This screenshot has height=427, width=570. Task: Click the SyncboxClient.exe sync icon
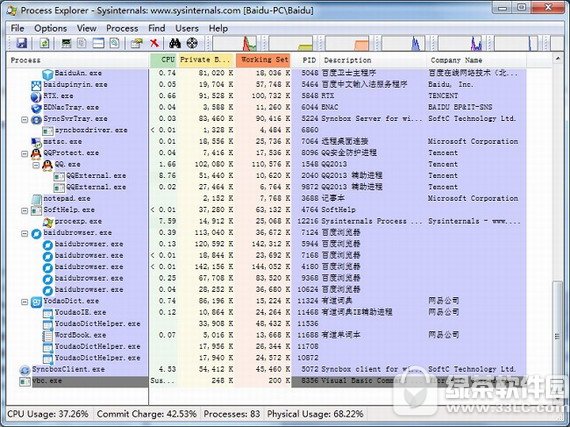tap(25, 370)
